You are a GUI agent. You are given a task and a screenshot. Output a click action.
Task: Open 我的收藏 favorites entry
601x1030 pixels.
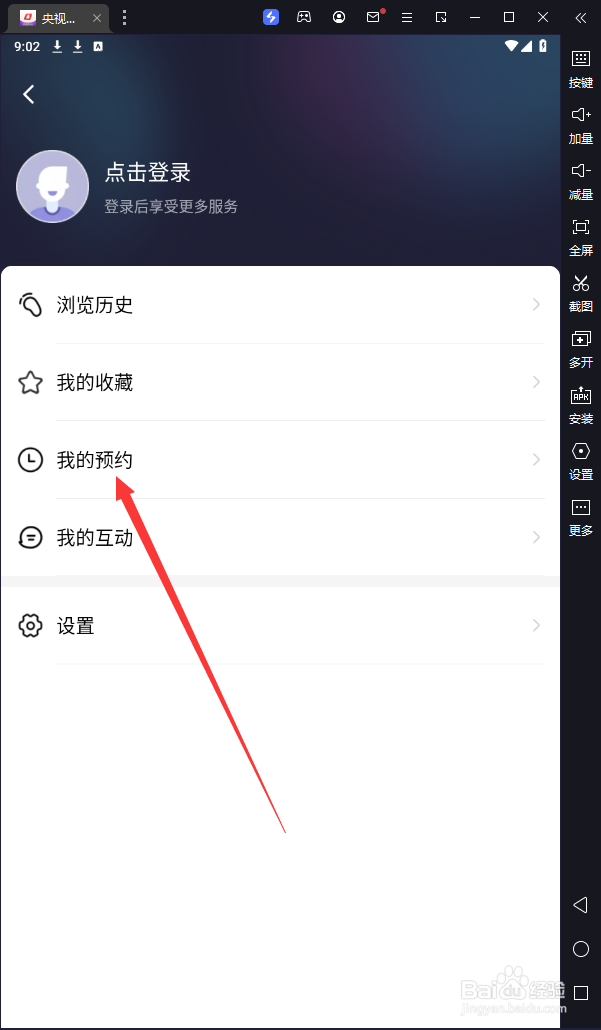[x=280, y=382]
